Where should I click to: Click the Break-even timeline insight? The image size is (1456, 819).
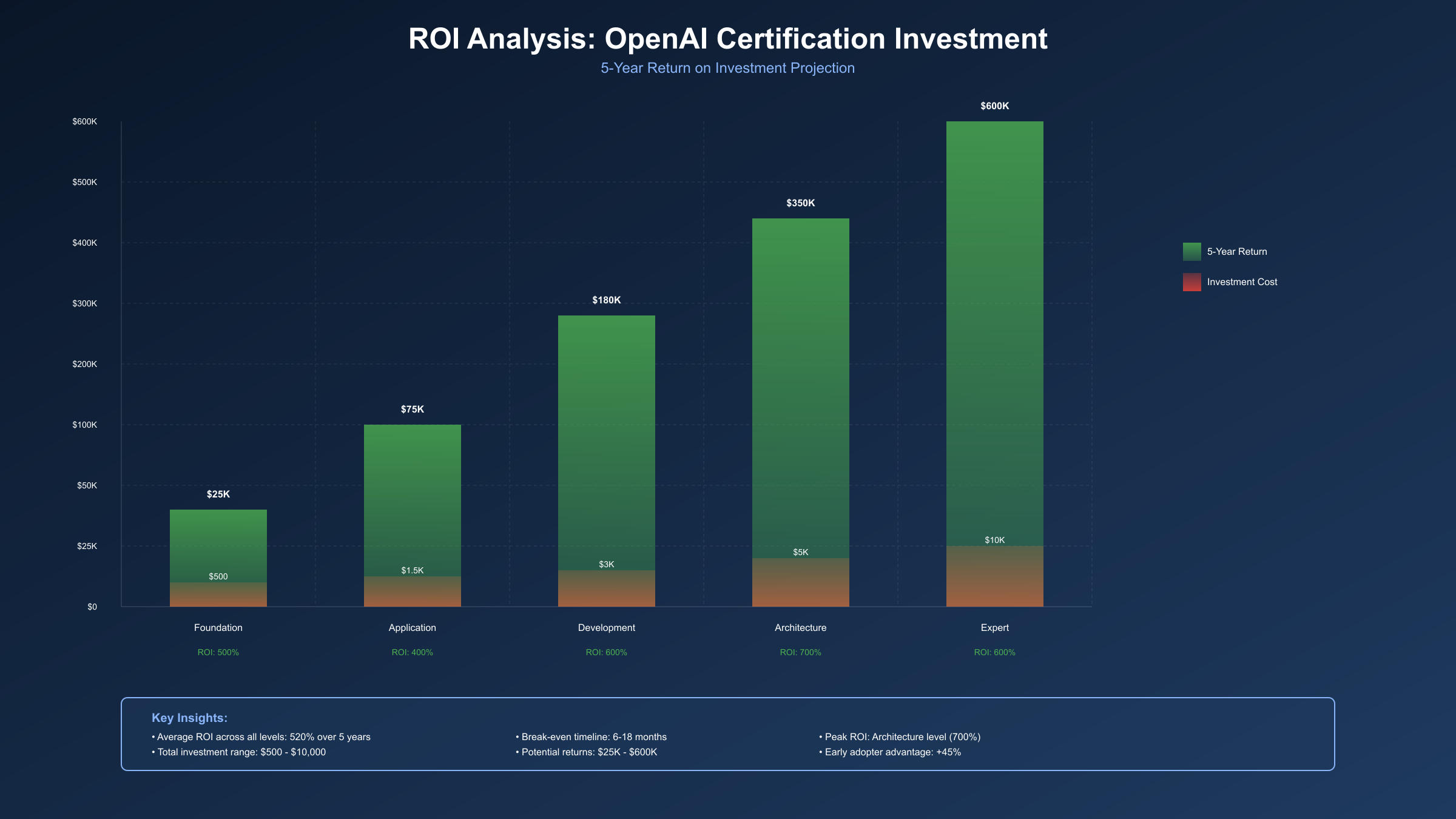[591, 737]
